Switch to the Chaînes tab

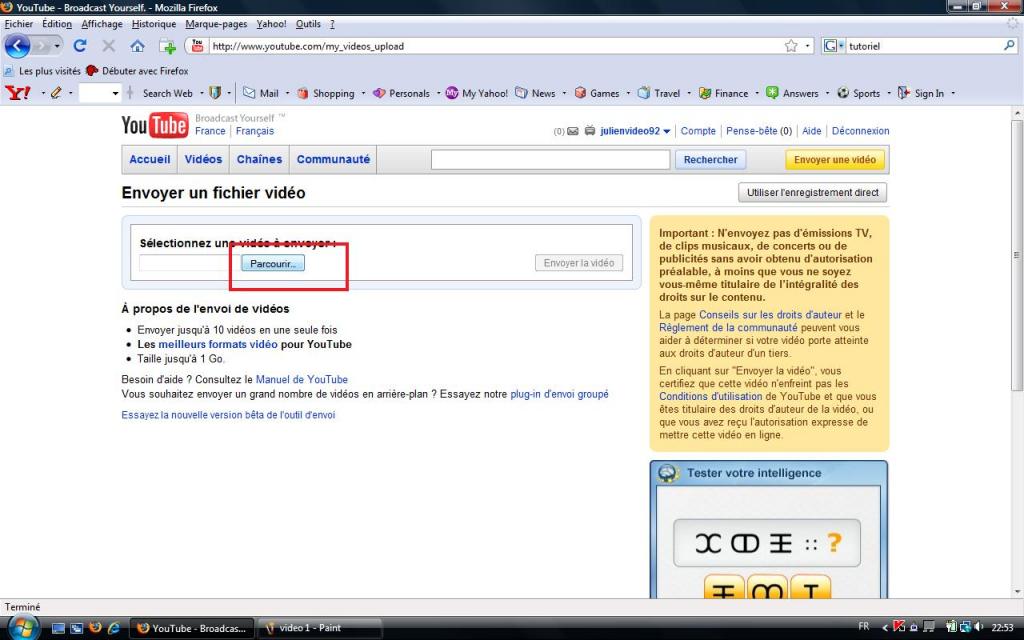click(x=259, y=159)
